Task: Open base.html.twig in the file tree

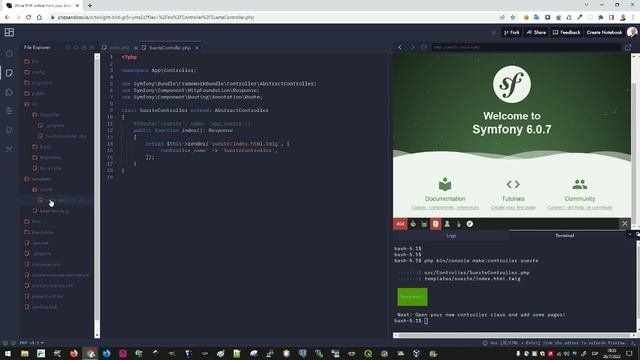Action: [x=54, y=211]
